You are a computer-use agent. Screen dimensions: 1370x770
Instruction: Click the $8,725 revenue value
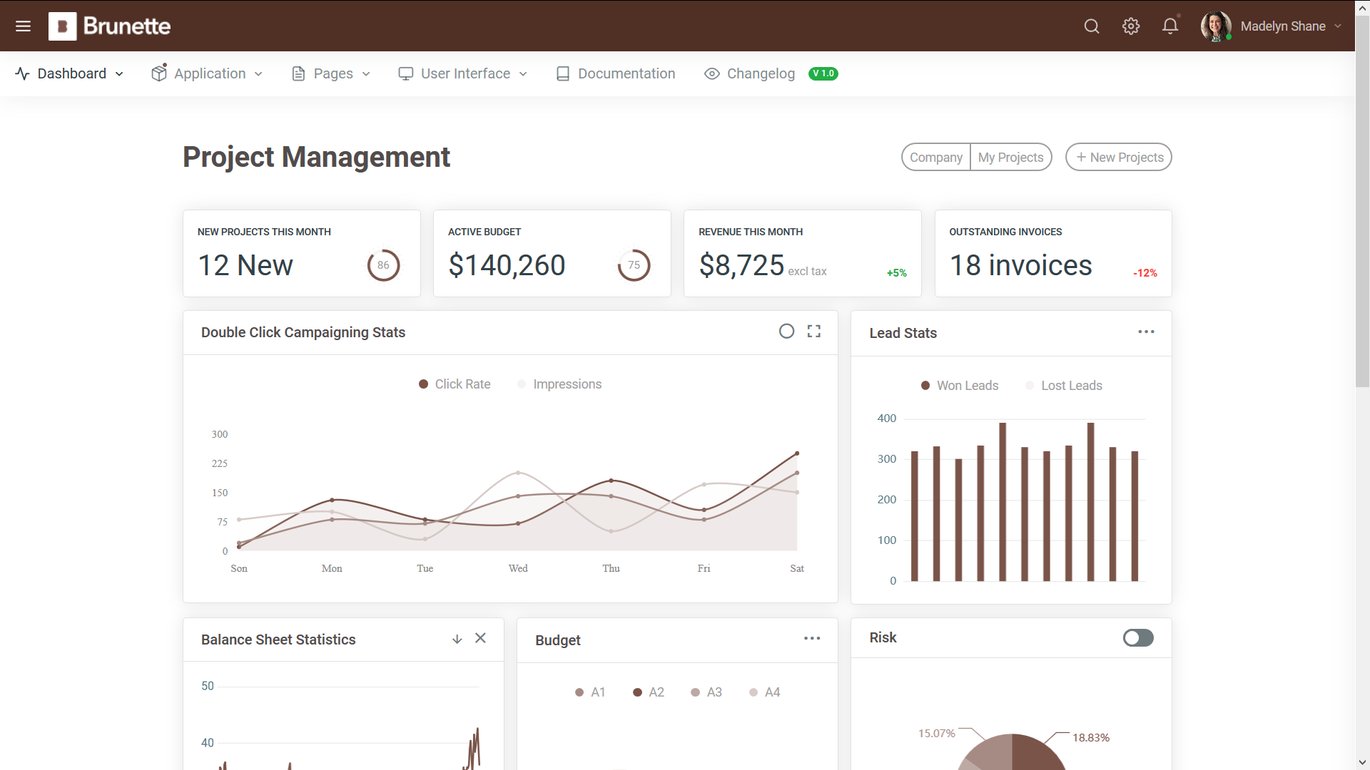pos(741,265)
